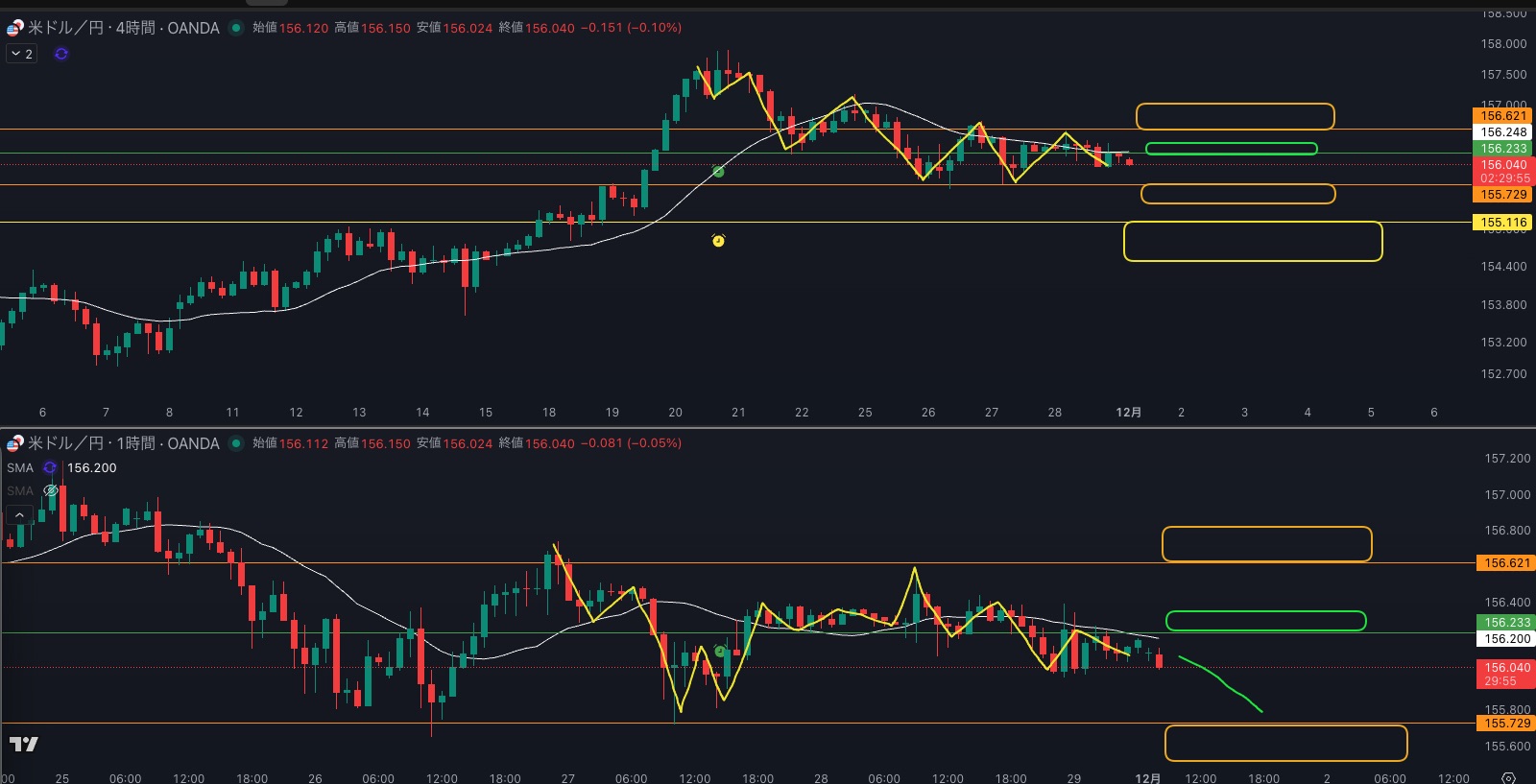Click the TradingView logo in the lower chart
The width and height of the screenshot is (1536, 784).
click(x=23, y=744)
